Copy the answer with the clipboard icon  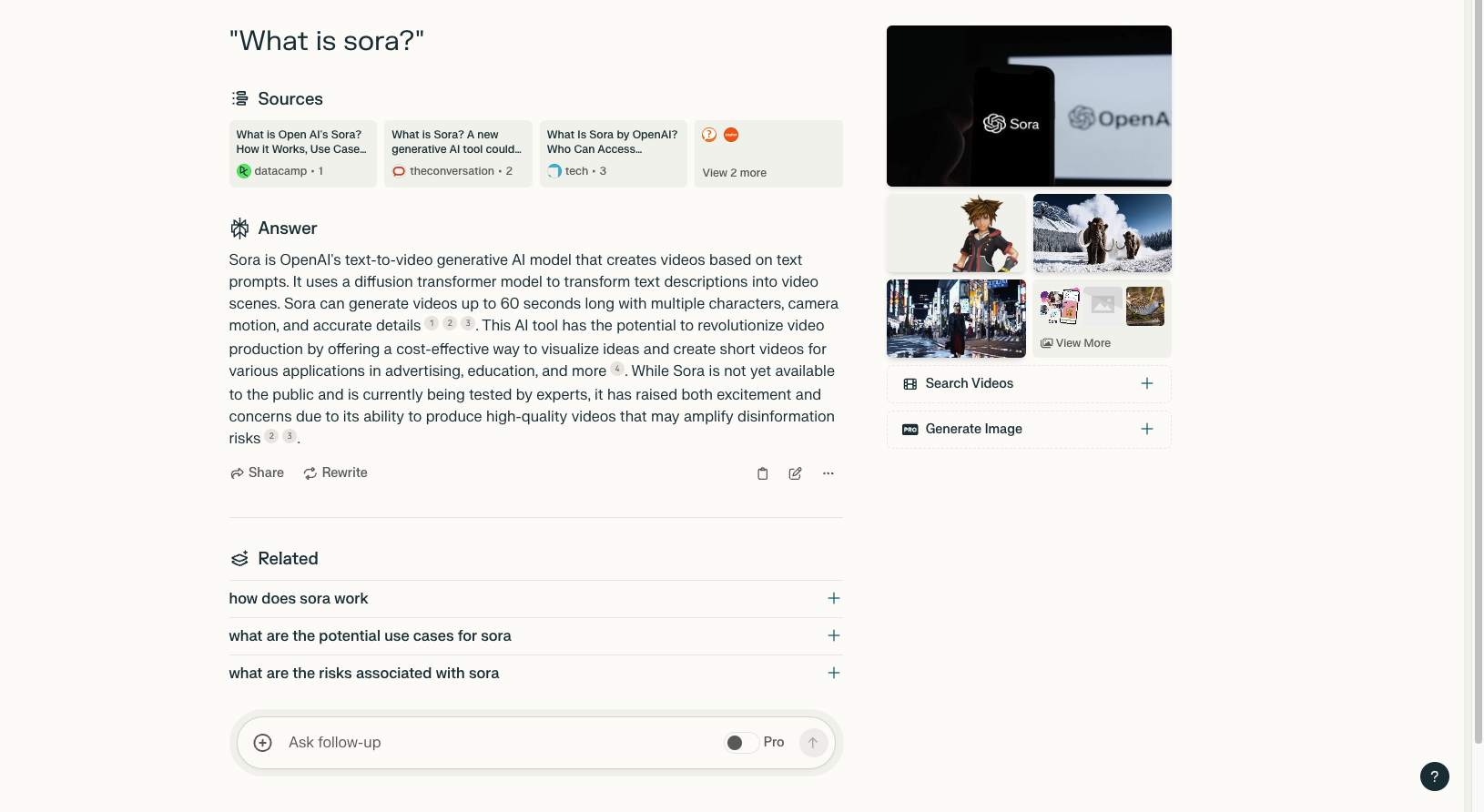coord(763,473)
